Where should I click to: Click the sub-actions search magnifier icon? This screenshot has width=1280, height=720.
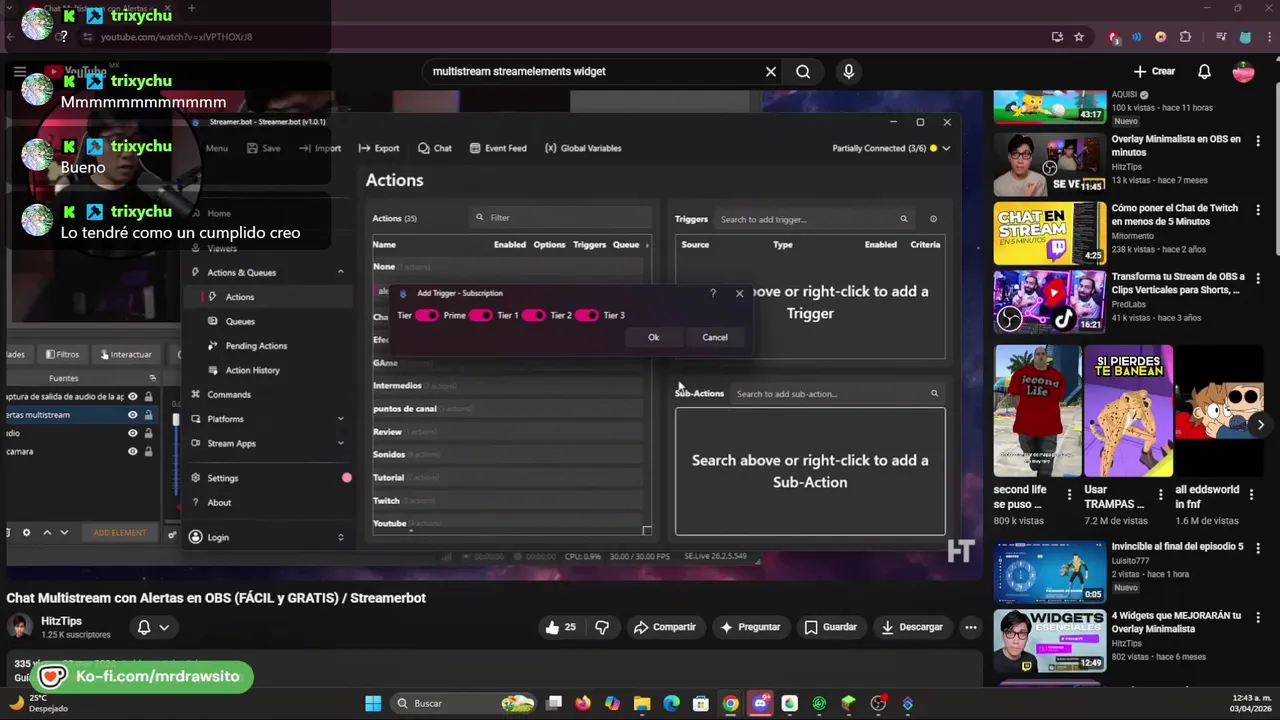click(x=935, y=394)
